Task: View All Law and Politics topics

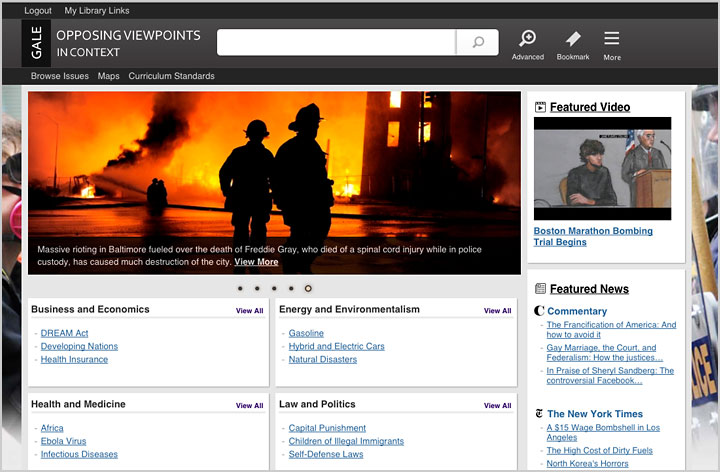Action: click(498, 405)
